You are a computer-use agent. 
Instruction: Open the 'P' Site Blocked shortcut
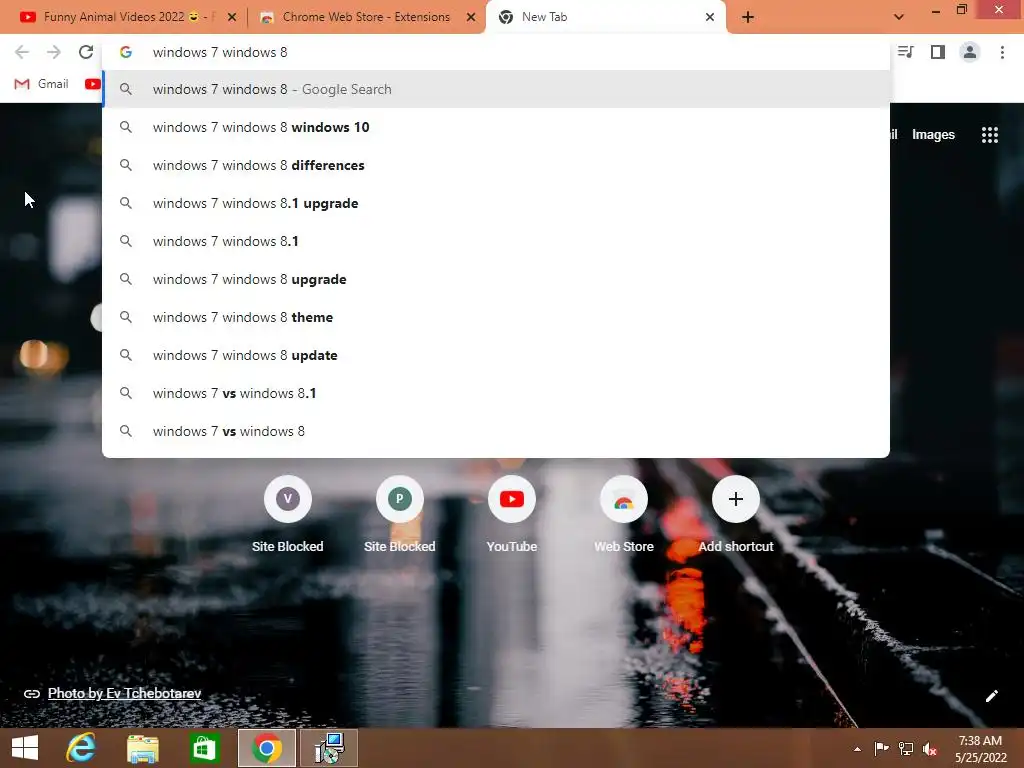(x=400, y=515)
